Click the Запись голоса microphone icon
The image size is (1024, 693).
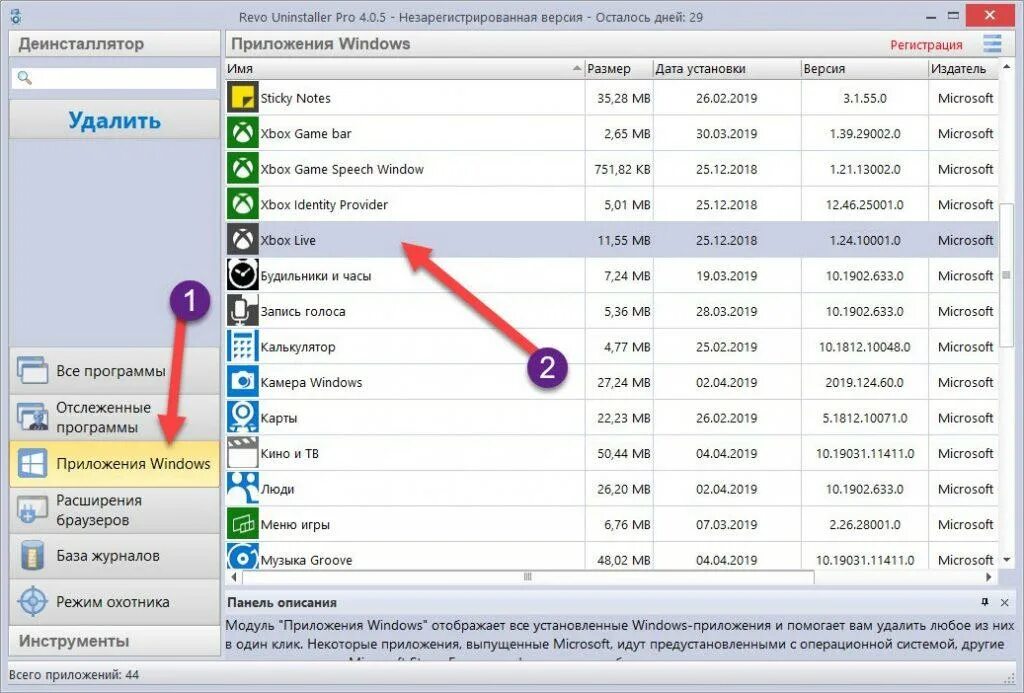click(x=242, y=311)
